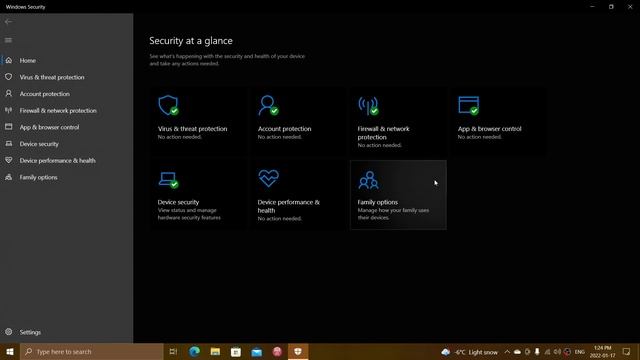The height and width of the screenshot is (360, 640).
Task: Click the ENG language indicator
Action: coord(580,352)
